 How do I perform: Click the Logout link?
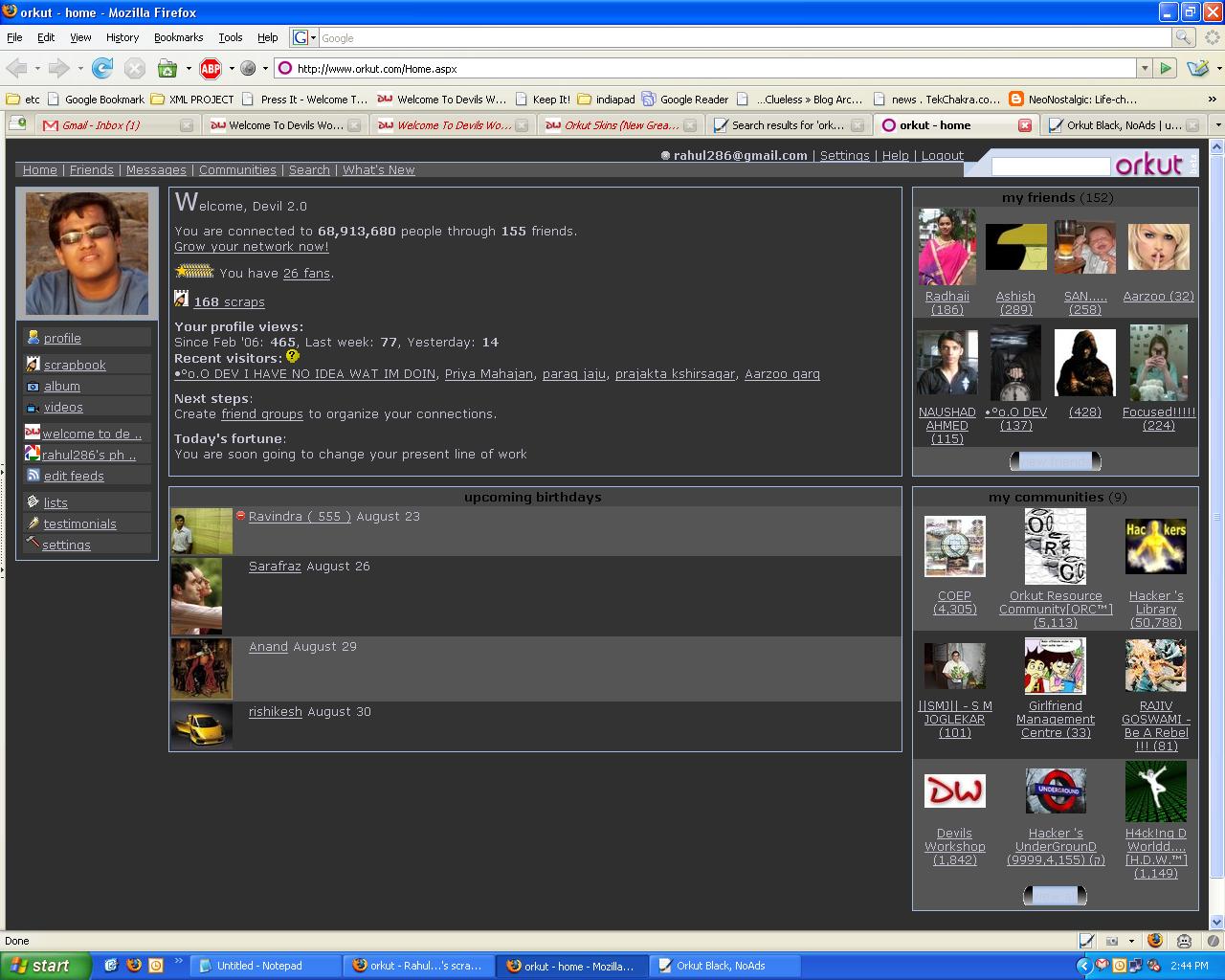943,155
